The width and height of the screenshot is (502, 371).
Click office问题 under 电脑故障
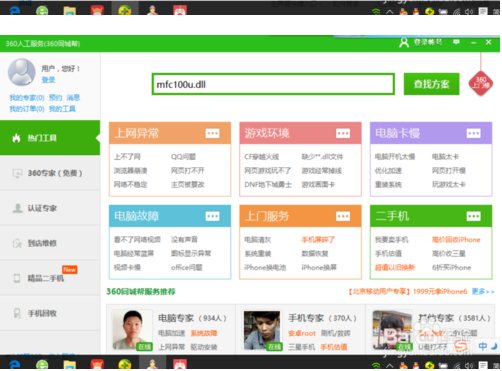[187, 267]
